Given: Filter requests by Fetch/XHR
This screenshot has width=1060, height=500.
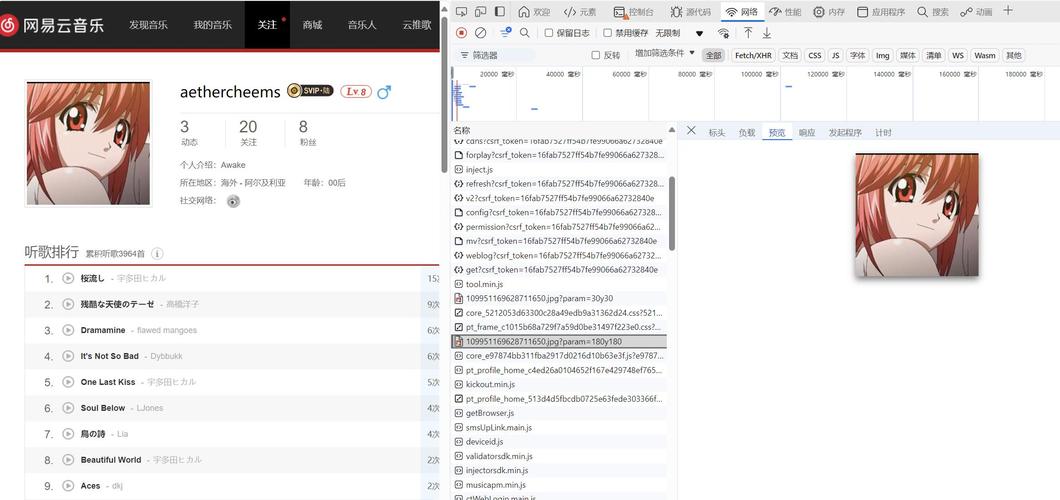Looking at the screenshot, I should 753,55.
